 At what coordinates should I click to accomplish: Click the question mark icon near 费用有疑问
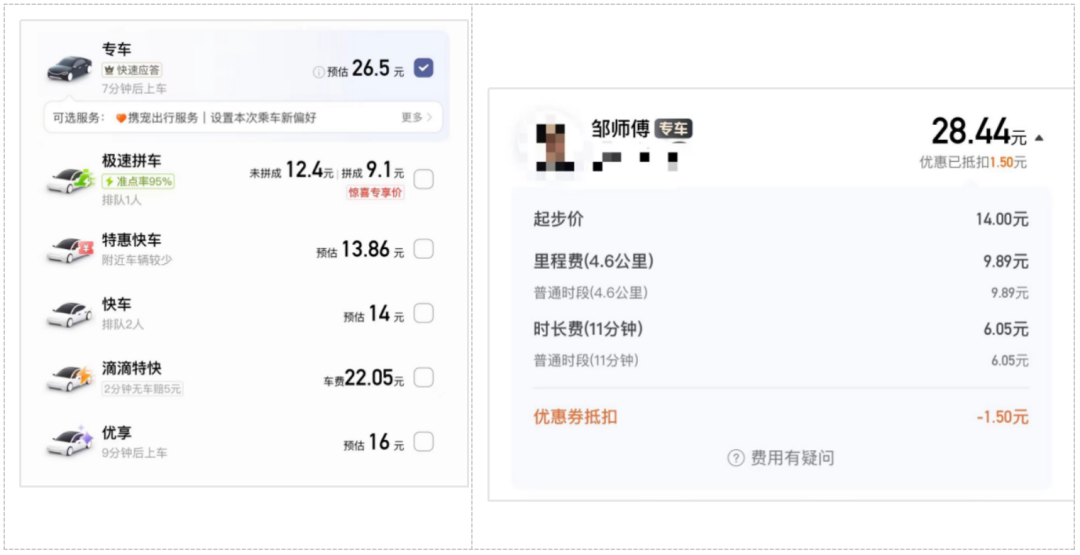[736, 458]
